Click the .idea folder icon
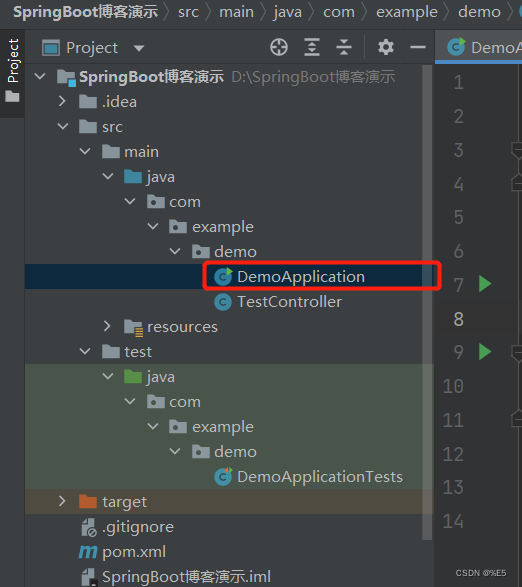This screenshot has height=587, width=522. pyautogui.click(x=88, y=101)
